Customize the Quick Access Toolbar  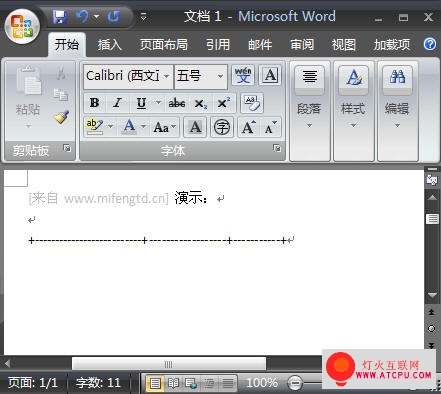(x=144, y=16)
